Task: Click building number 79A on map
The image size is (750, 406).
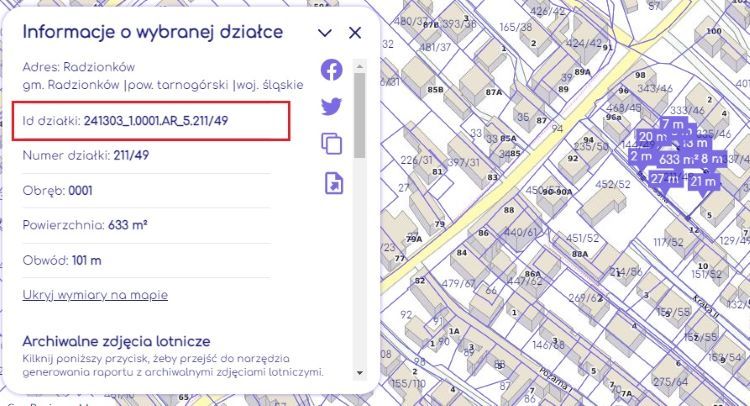Action: [414, 239]
